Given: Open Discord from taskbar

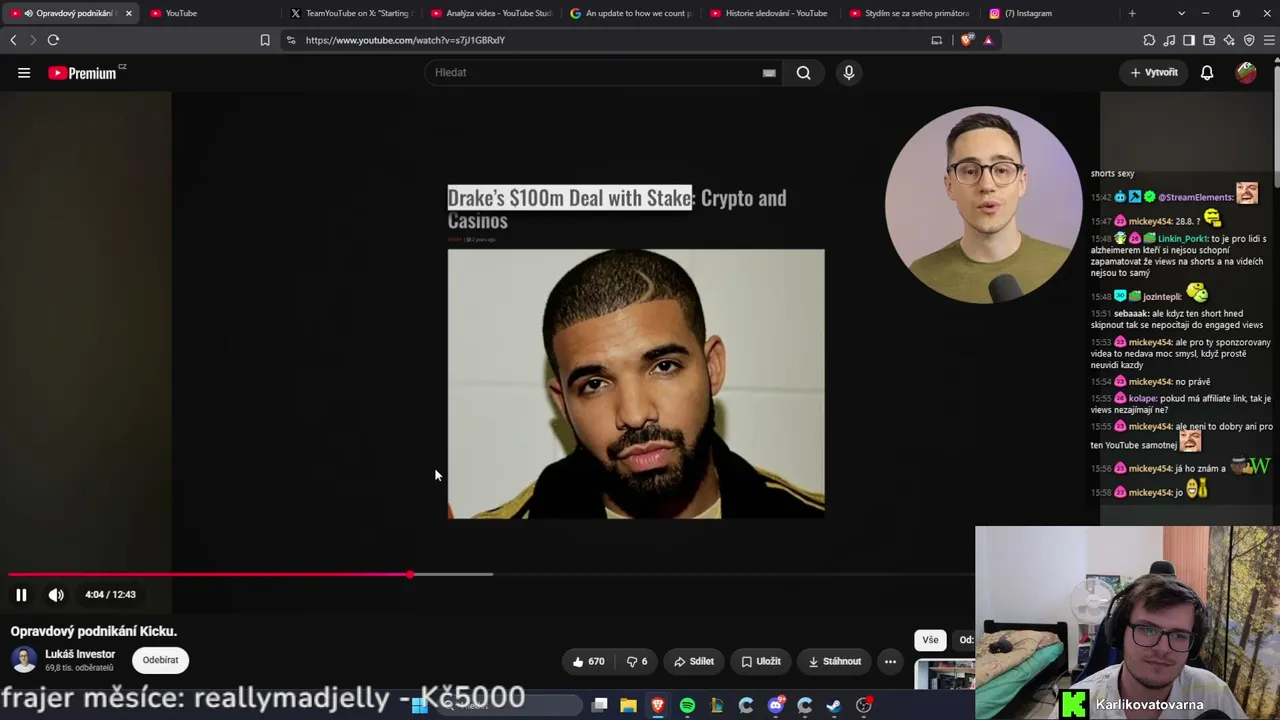Looking at the screenshot, I should (775, 705).
